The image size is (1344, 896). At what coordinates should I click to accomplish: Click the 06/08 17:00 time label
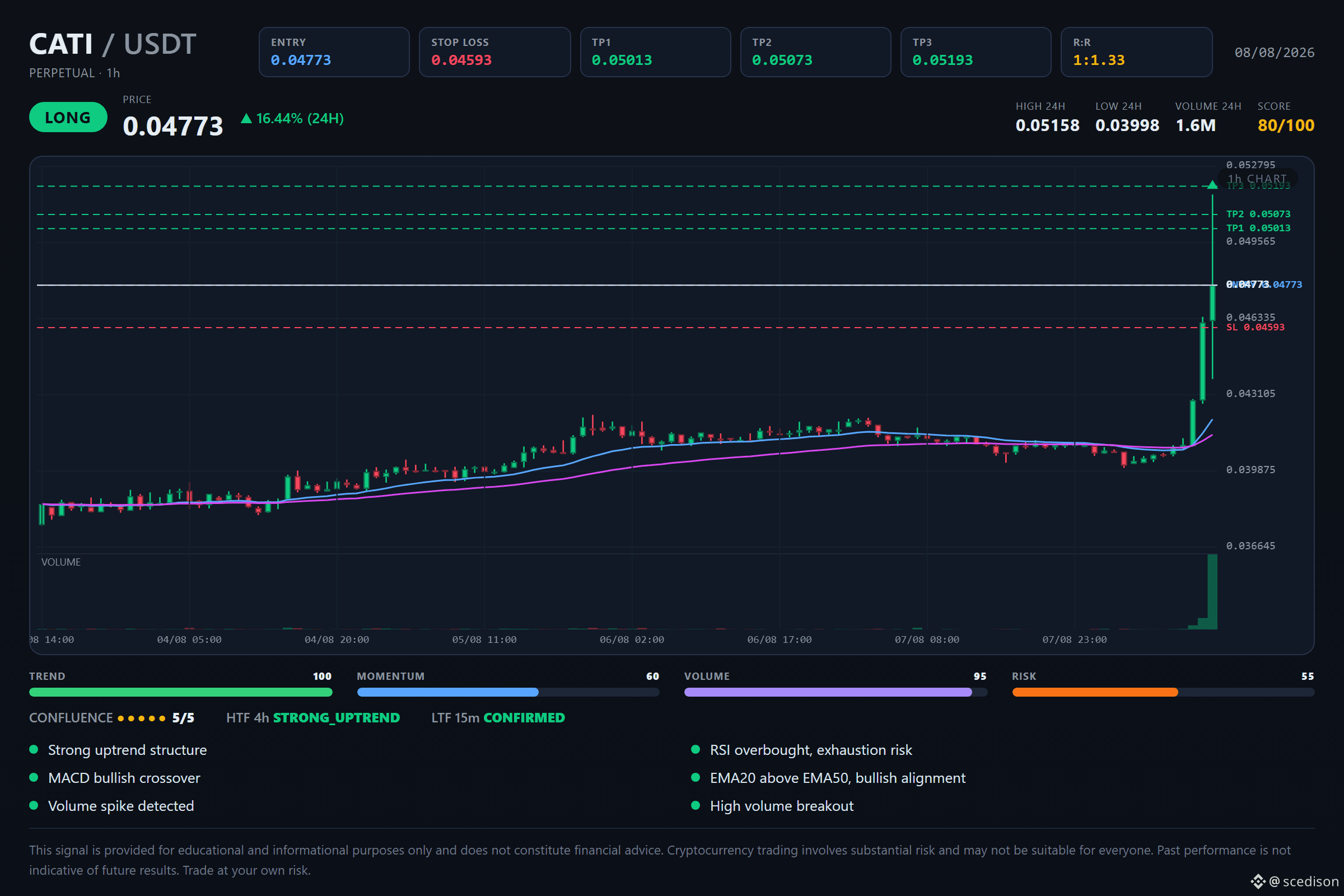click(x=780, y=640)
